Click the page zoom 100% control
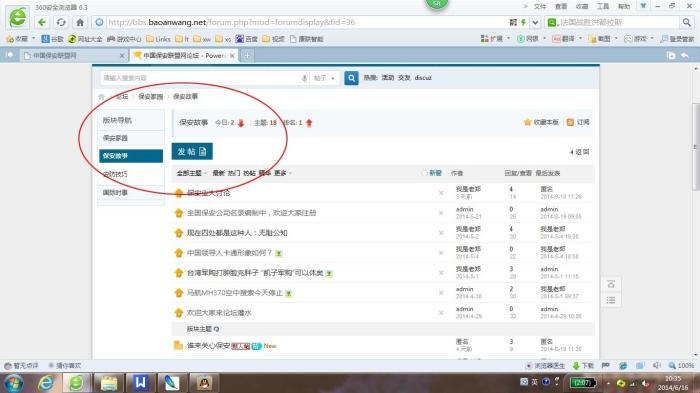Viewport: 700px width, 393px height. [681, 365]
